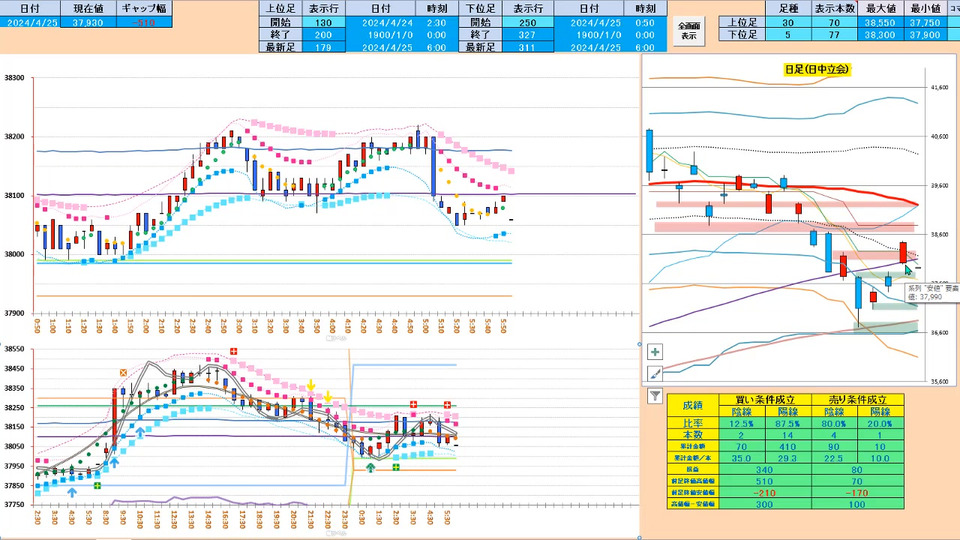
Task: Select the 下位足 最大値 cell 38,300
Action: pyautogui.click(x=880, y=35)
